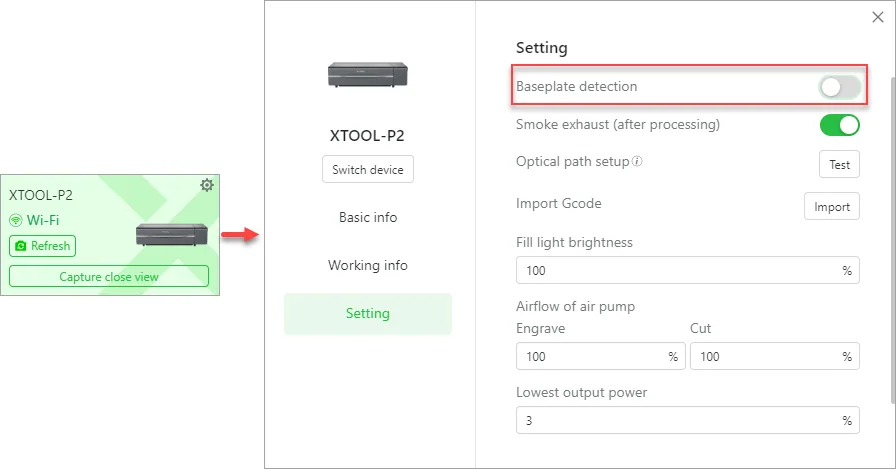The image size is (896, 473).
Task: Click the camera icon on the Refresh button
Action: tap(21, 246)
